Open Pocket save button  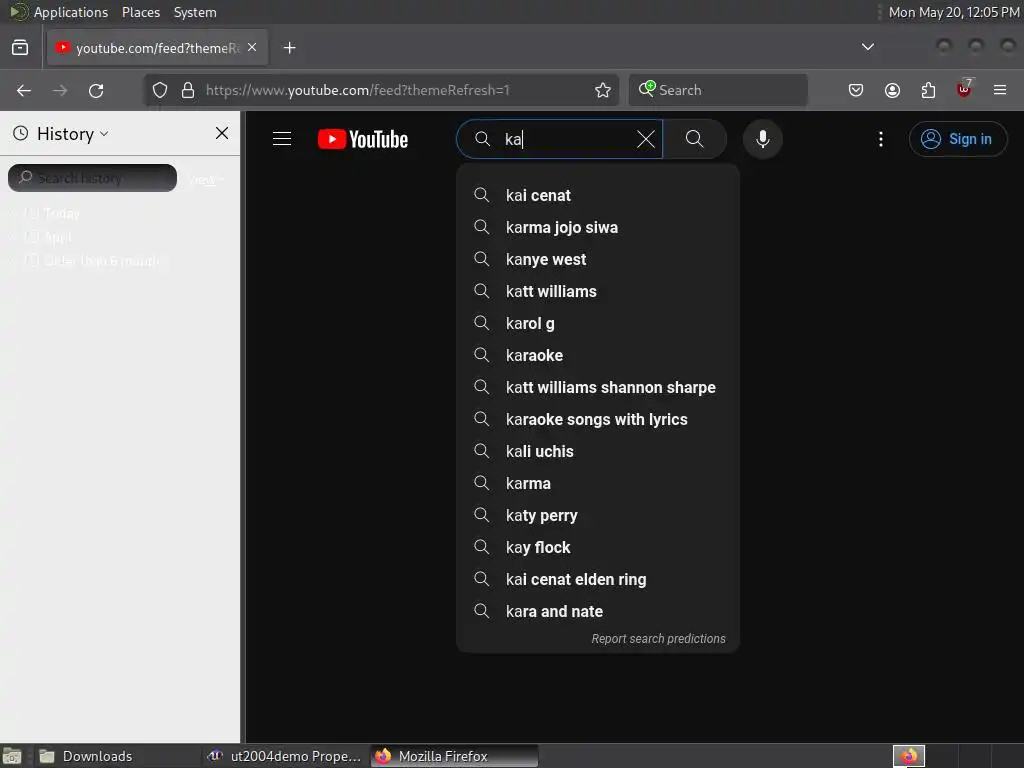(856, 90)
